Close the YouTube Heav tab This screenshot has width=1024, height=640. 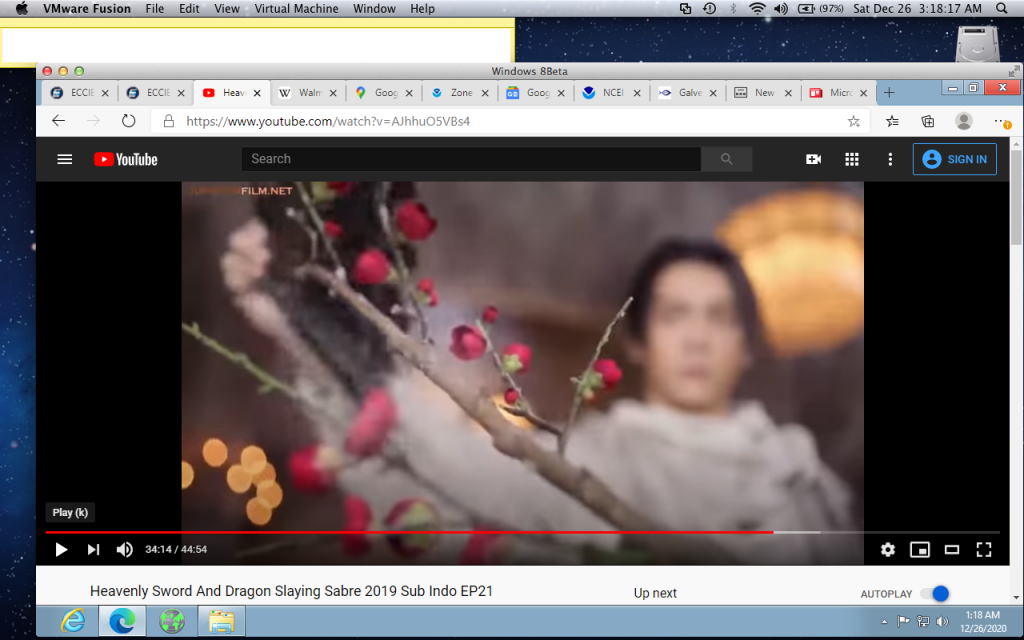[257, 93]
